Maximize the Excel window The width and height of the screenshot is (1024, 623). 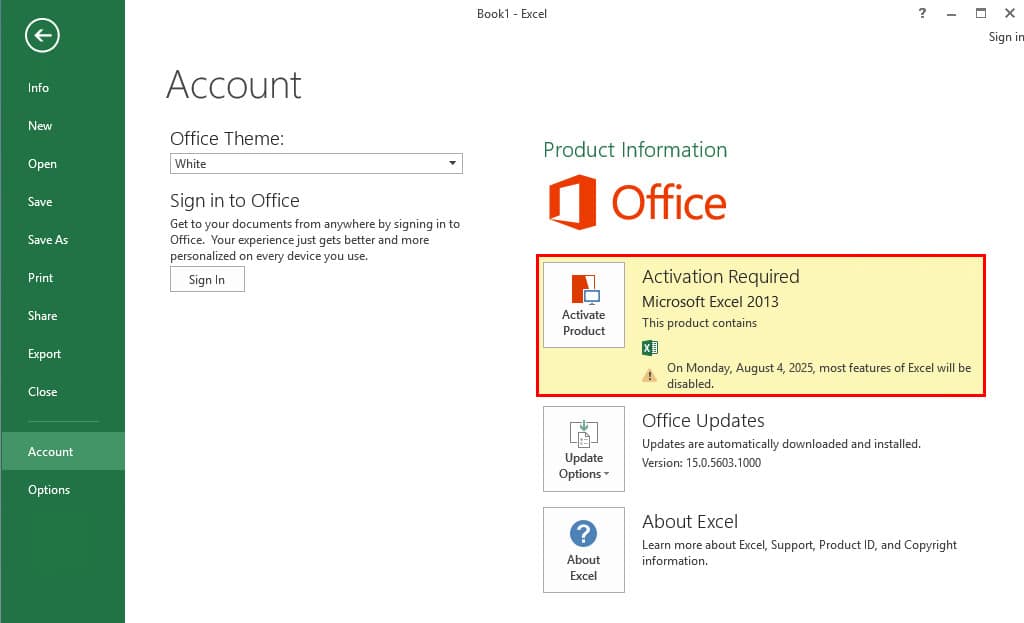[981, 13]
